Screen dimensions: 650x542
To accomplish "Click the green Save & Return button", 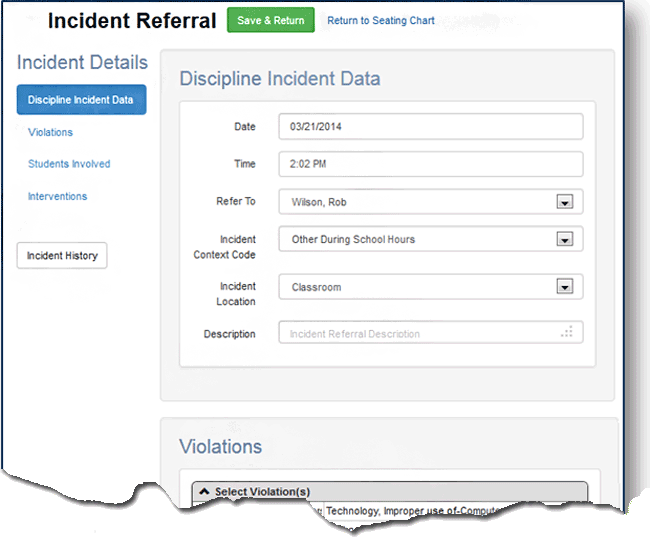I will [270, 20].
